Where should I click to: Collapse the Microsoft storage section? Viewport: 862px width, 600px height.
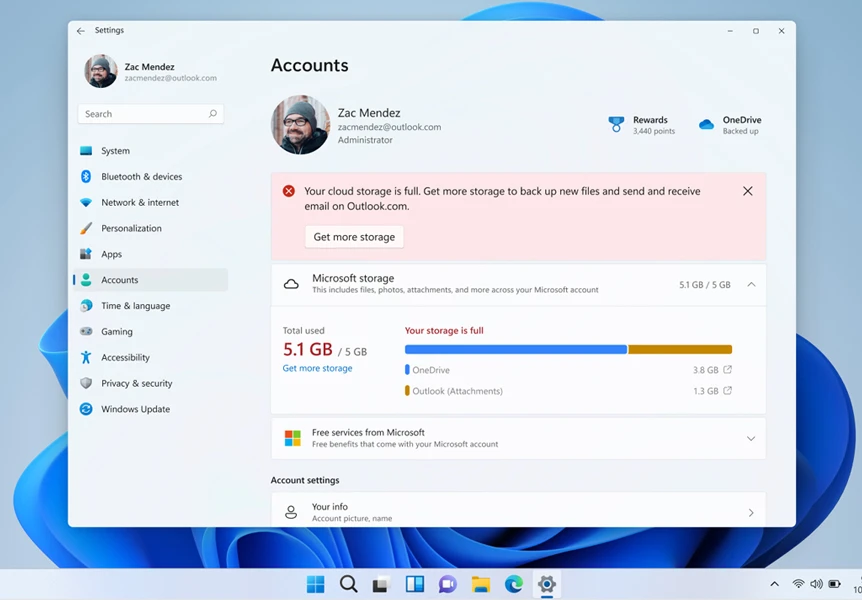tap(751, 284)
